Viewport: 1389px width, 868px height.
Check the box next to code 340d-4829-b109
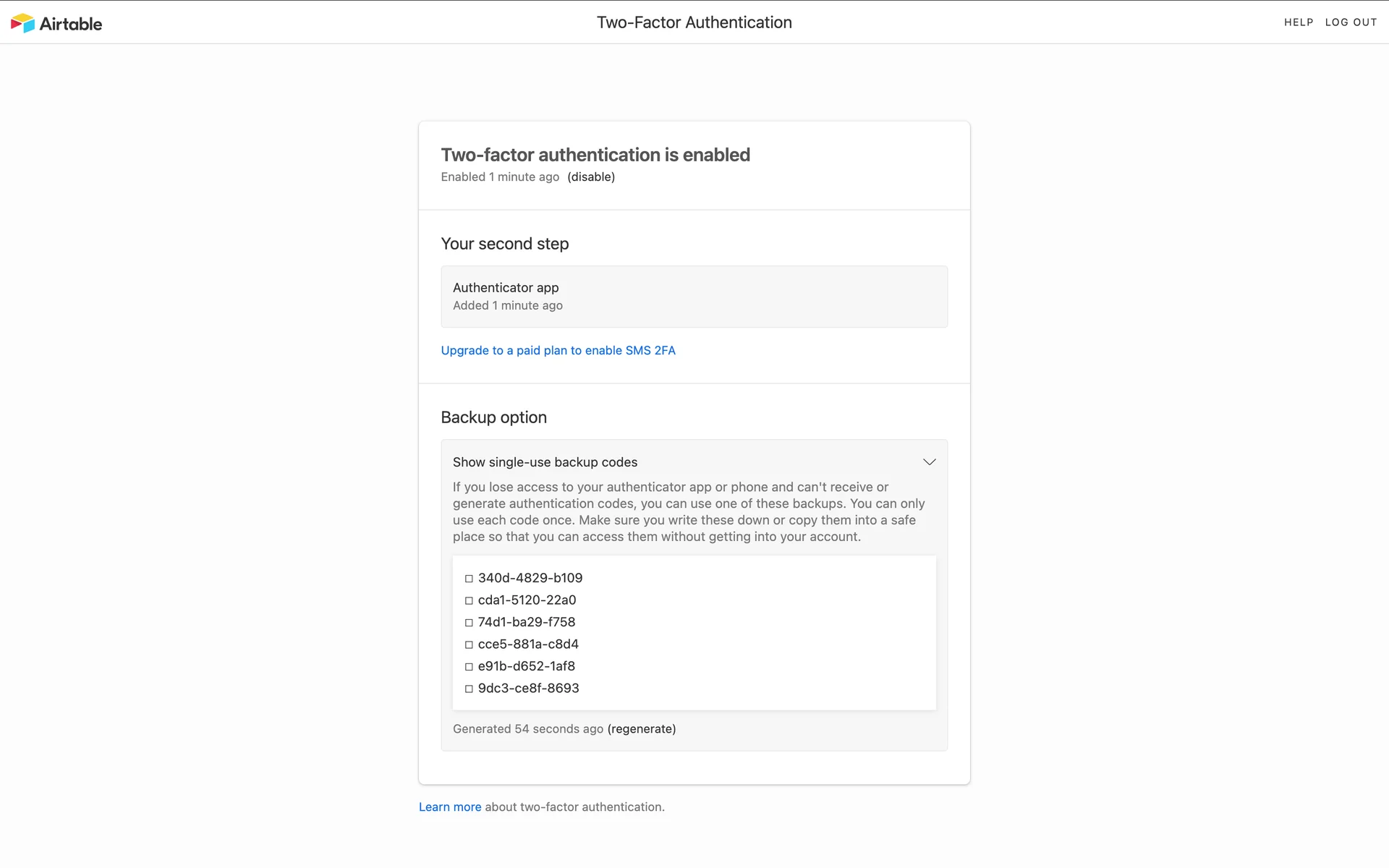coord(469,579)
